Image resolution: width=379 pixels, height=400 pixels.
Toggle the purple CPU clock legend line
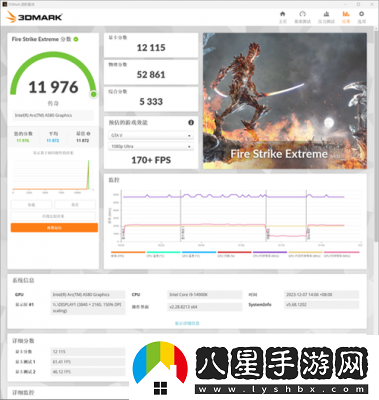(x=270, y=254)
